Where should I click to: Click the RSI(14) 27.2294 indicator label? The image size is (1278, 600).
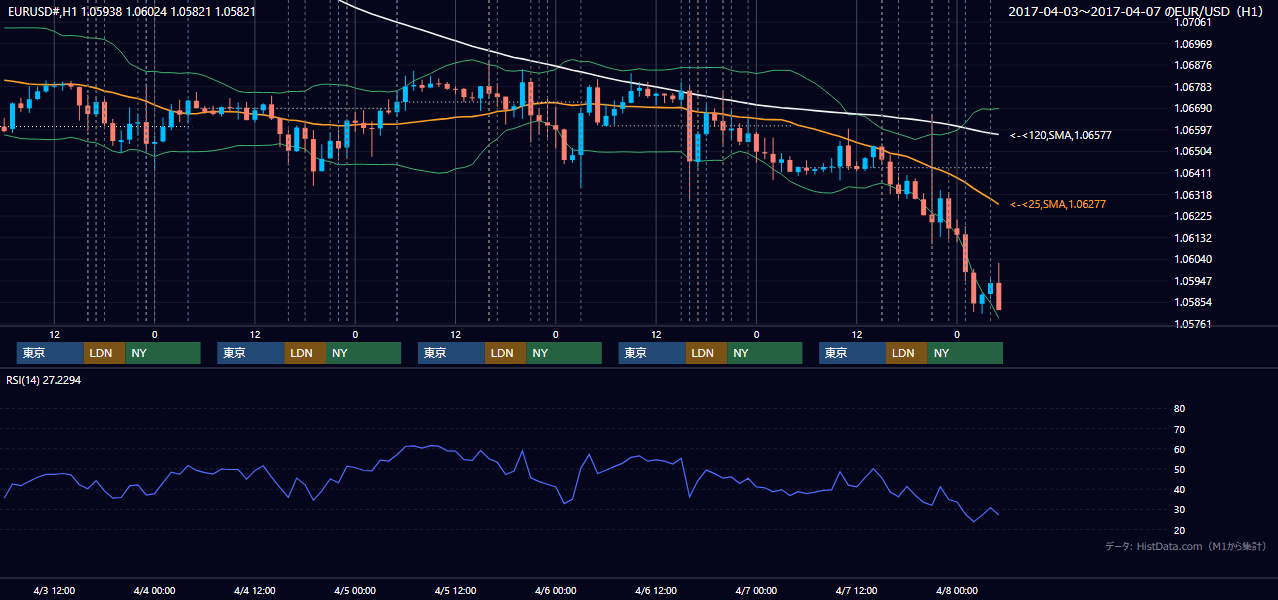pos(42,380)
